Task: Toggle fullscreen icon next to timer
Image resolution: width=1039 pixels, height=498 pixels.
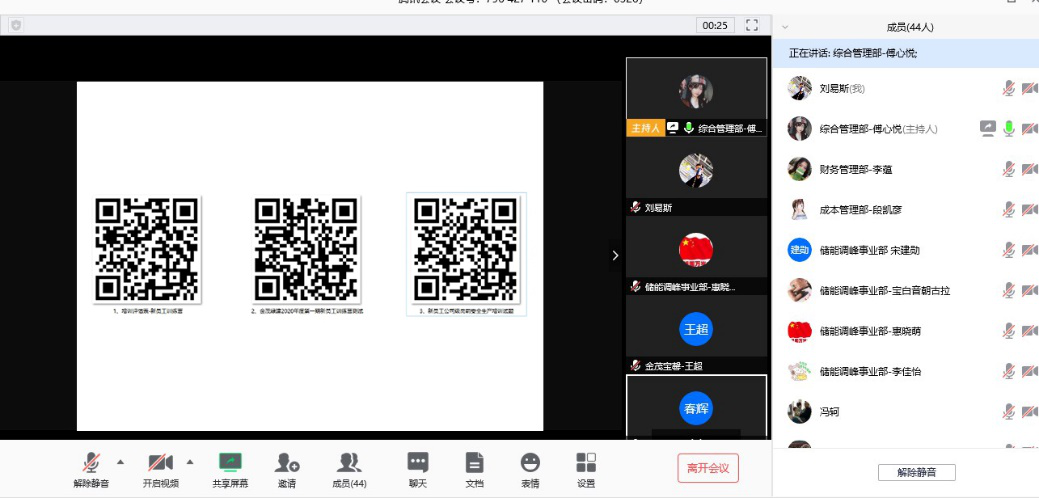Action: tap(751, 25)
